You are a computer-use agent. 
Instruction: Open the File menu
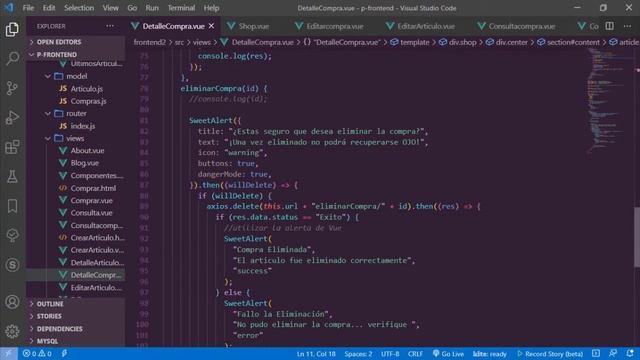click(x=28, y=8)
